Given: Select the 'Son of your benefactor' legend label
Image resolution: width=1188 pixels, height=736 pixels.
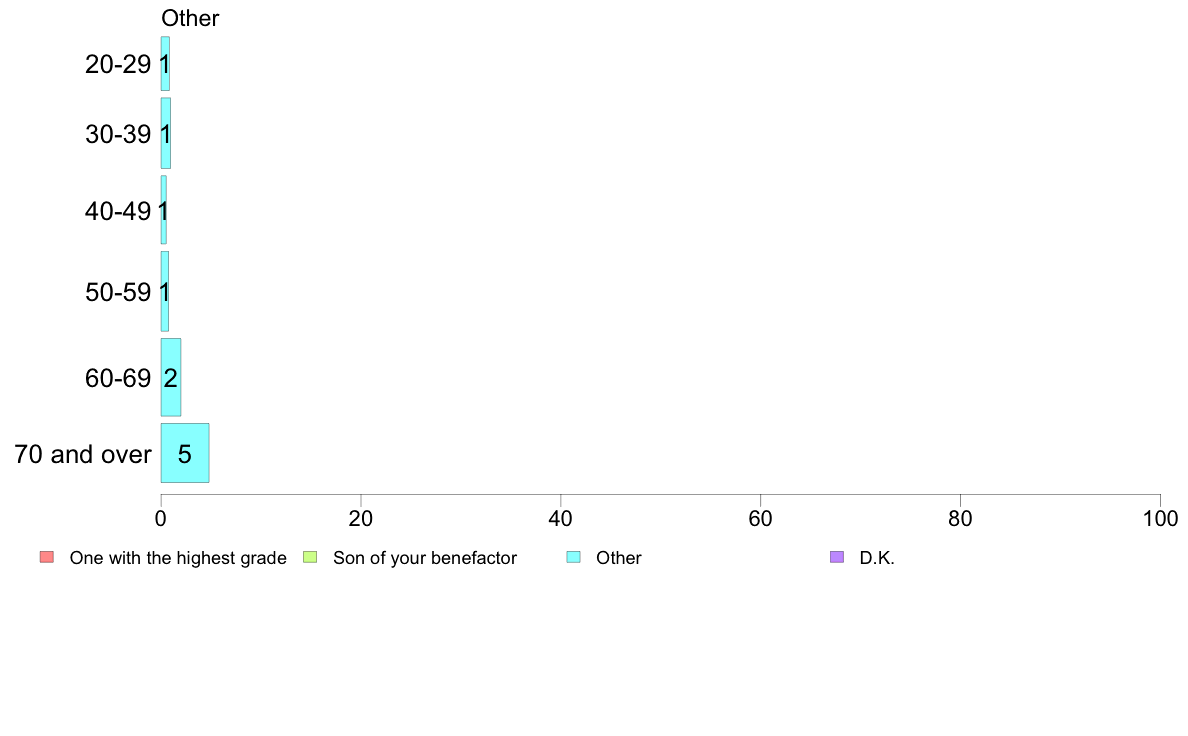Looking at the screenshot, I should pyautogui.click(x=424, y=558).
